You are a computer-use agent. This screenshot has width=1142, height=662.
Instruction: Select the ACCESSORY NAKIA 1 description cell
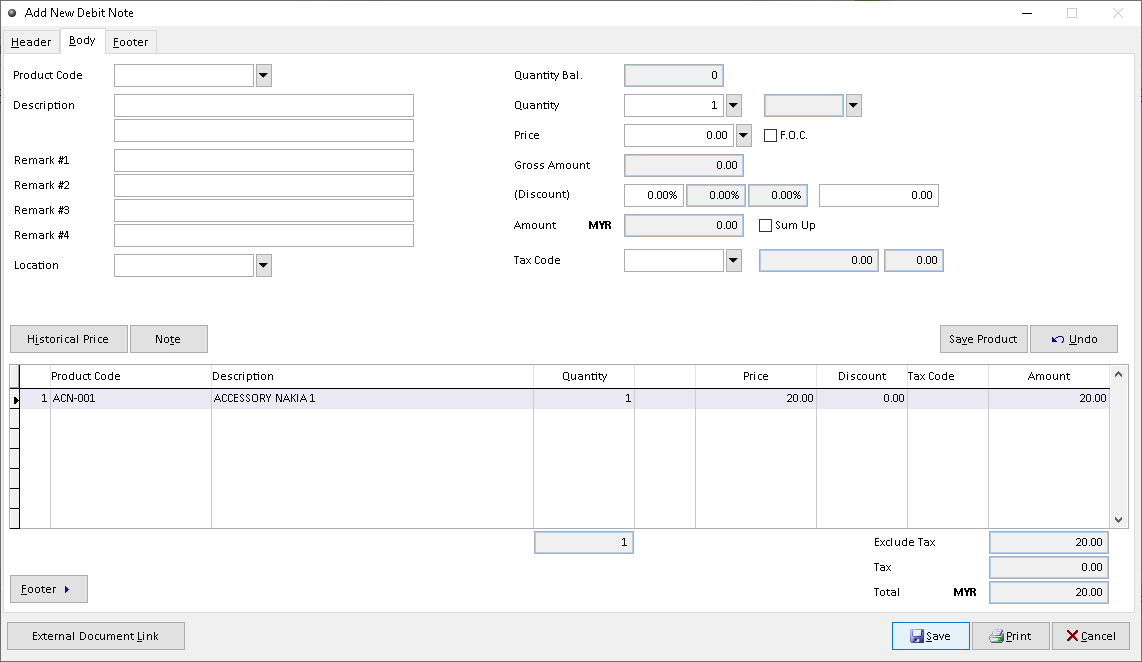(x=372, y=398)
